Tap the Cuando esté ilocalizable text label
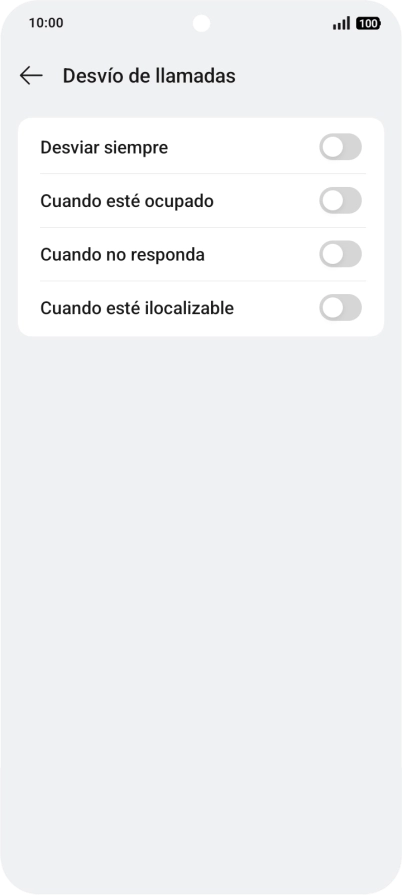This screenshot has height=895, width=402. point(137,308)
